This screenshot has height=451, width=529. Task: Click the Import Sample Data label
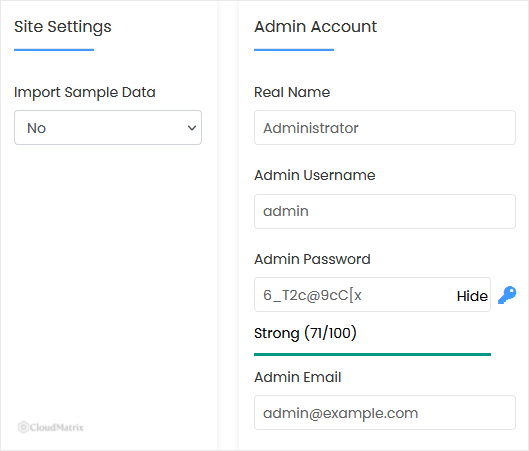pyautogui.click(x=85, y=92)
